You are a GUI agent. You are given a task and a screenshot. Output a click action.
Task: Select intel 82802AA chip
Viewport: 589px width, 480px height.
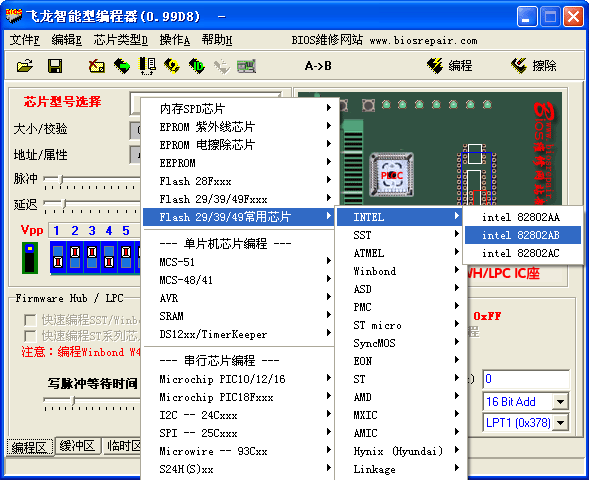click(523, 217)
